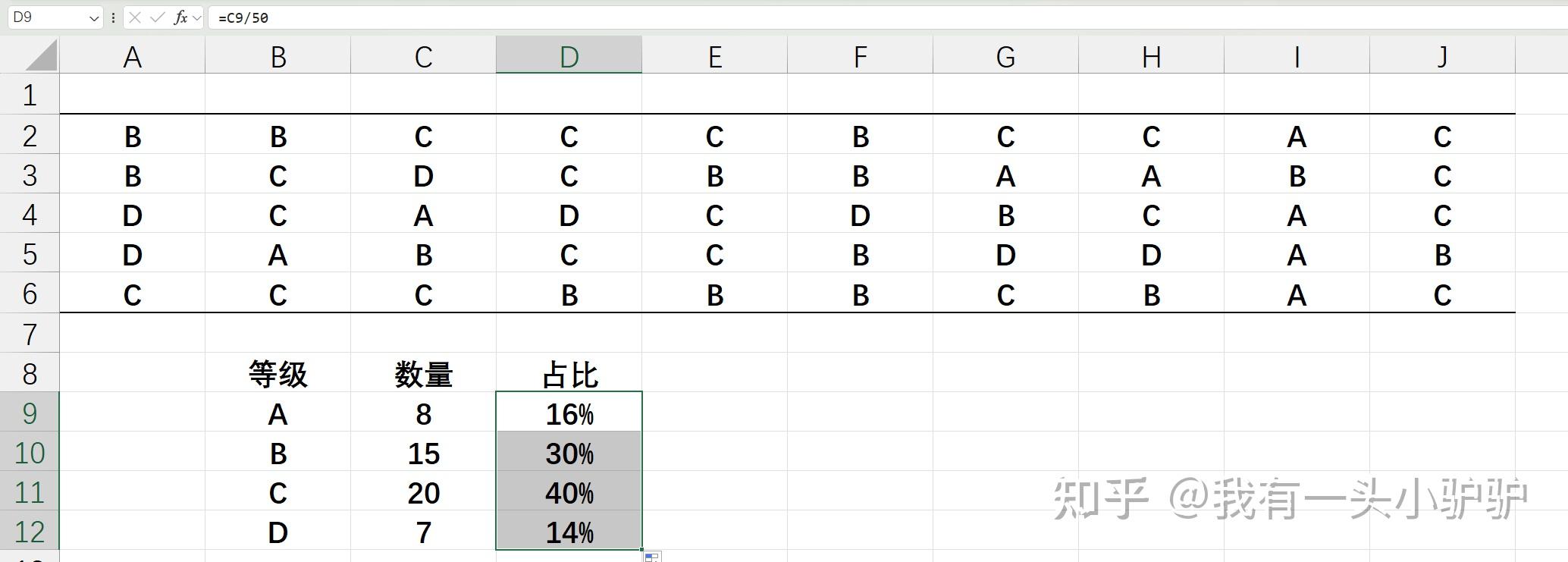1568x562 pixels.
Task: Click the Select All corner triangle
Action: [38, 56]
